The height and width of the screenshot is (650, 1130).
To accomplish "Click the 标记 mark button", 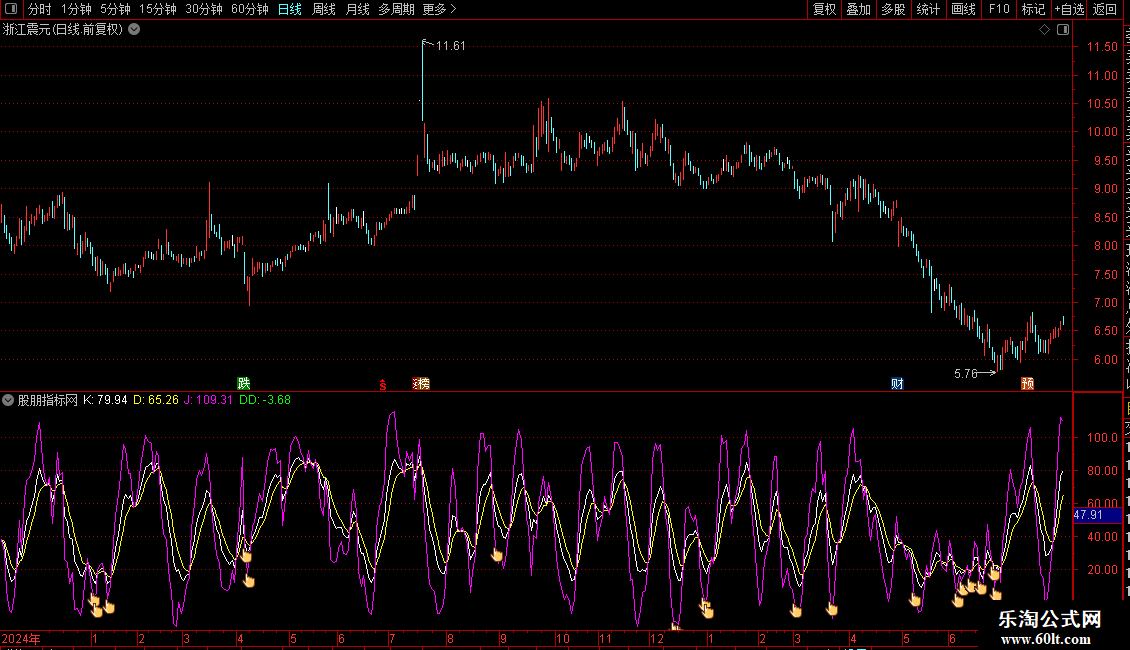I will (x=1033, y=9).
